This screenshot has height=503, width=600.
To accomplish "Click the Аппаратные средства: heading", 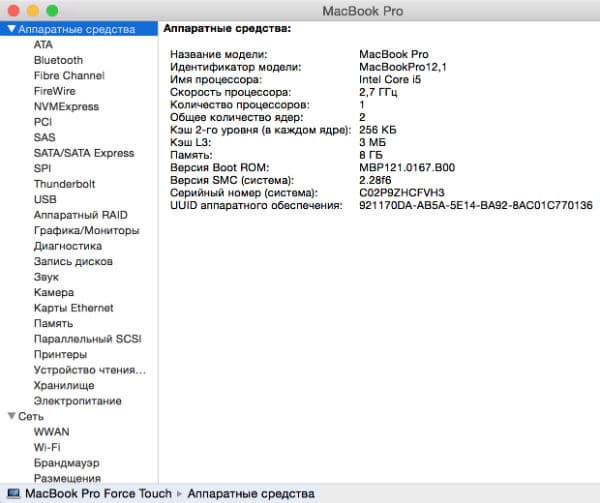I will click(x=227, y=28).
